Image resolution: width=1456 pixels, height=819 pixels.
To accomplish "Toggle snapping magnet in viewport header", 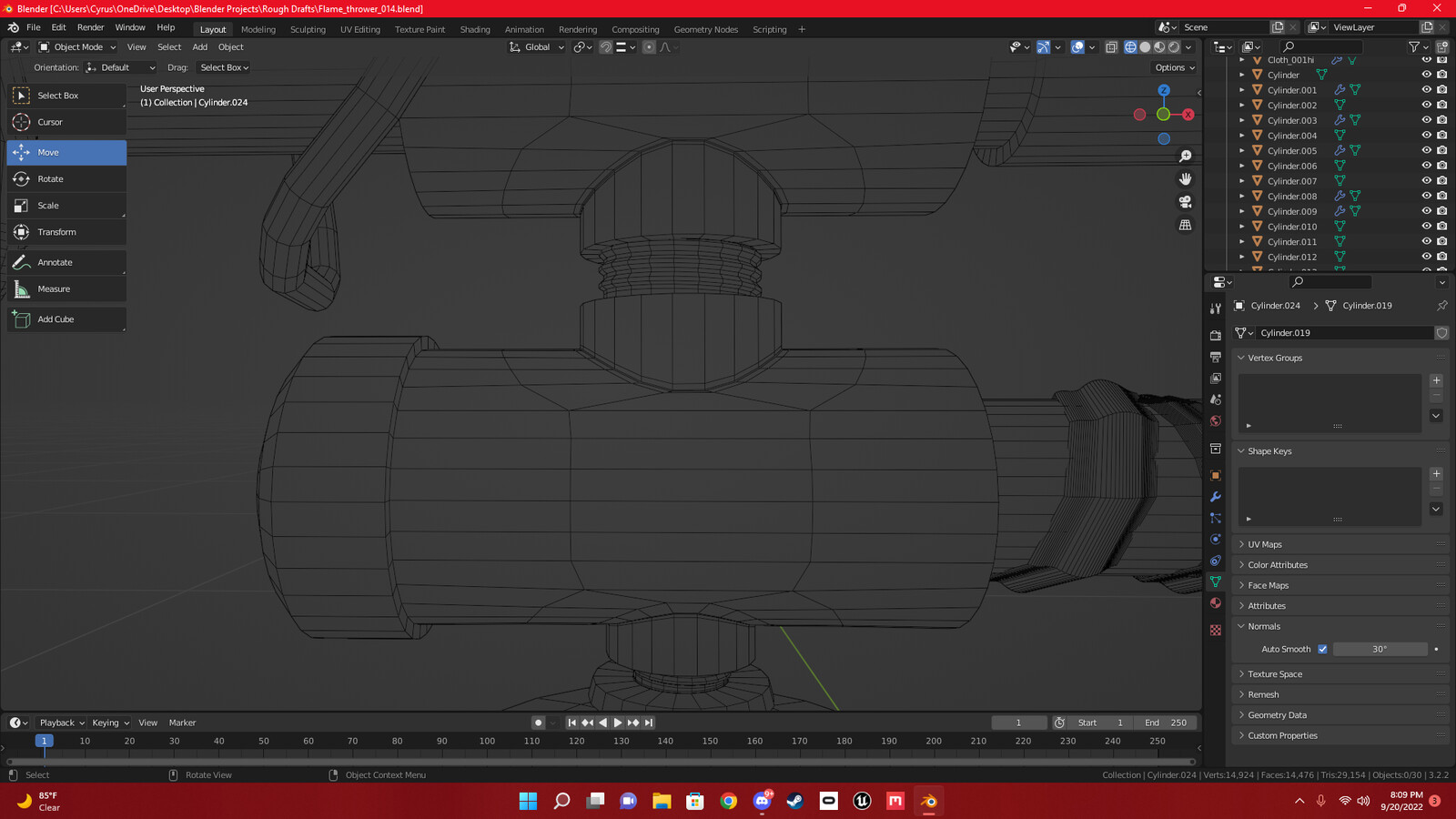I will pyautogui.click(x=605, y=47).
